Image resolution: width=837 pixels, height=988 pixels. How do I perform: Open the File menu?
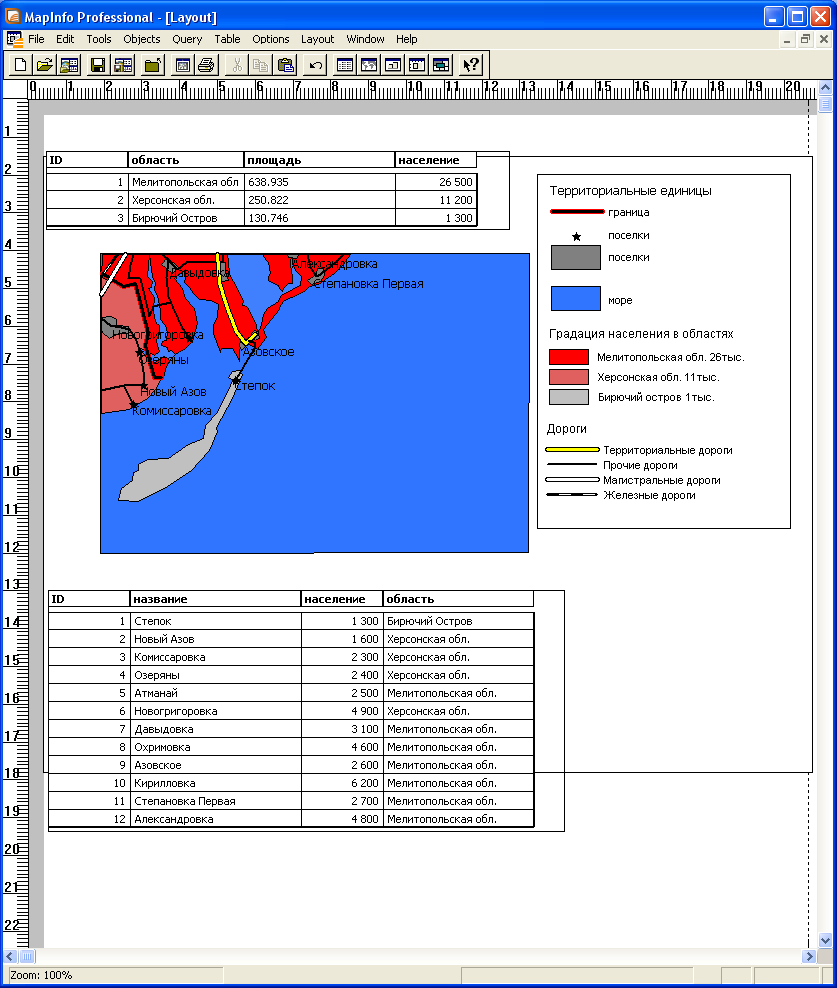click(37, 39)
